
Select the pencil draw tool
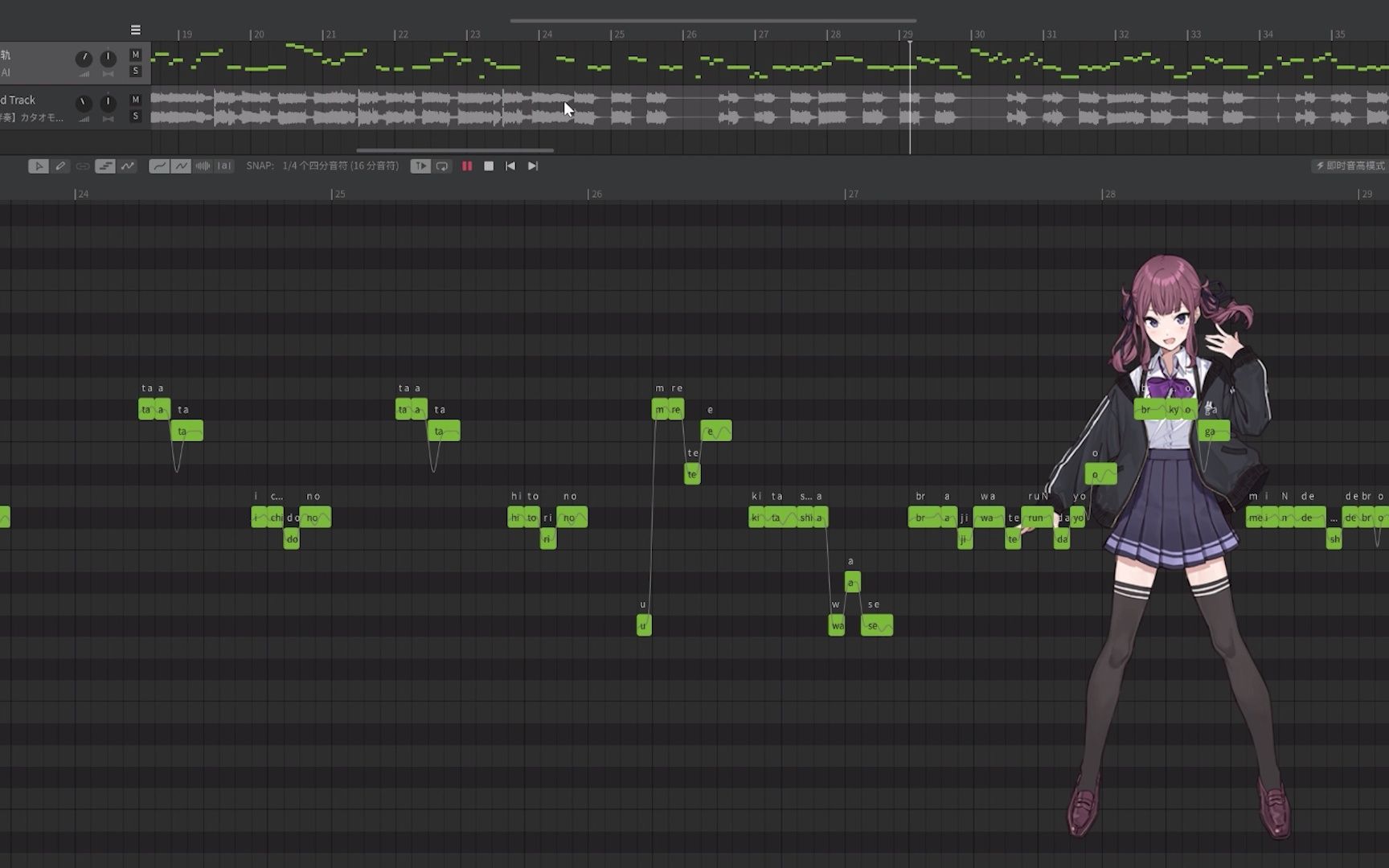60,166
